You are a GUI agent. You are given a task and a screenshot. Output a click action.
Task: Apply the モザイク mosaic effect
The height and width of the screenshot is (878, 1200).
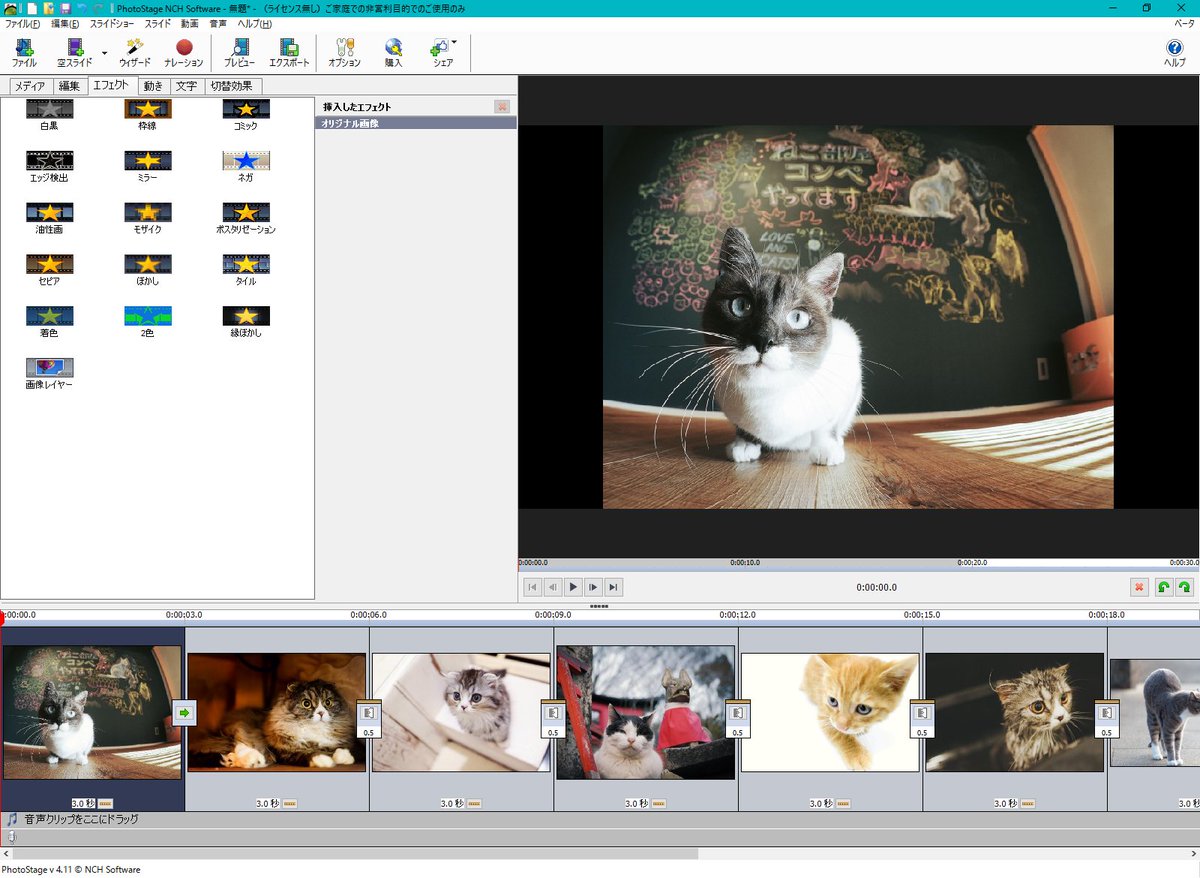[147, 218]
